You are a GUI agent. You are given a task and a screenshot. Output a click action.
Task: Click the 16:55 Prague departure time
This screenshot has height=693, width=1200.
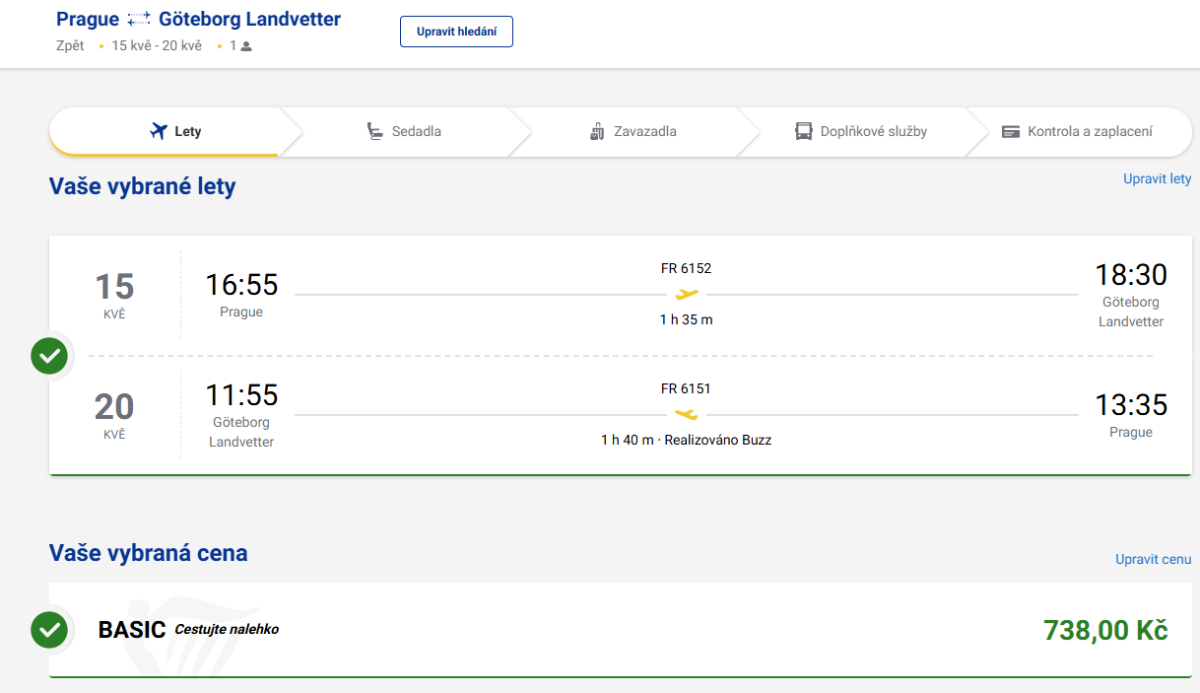pyautogui.click(x=241, y=285)
